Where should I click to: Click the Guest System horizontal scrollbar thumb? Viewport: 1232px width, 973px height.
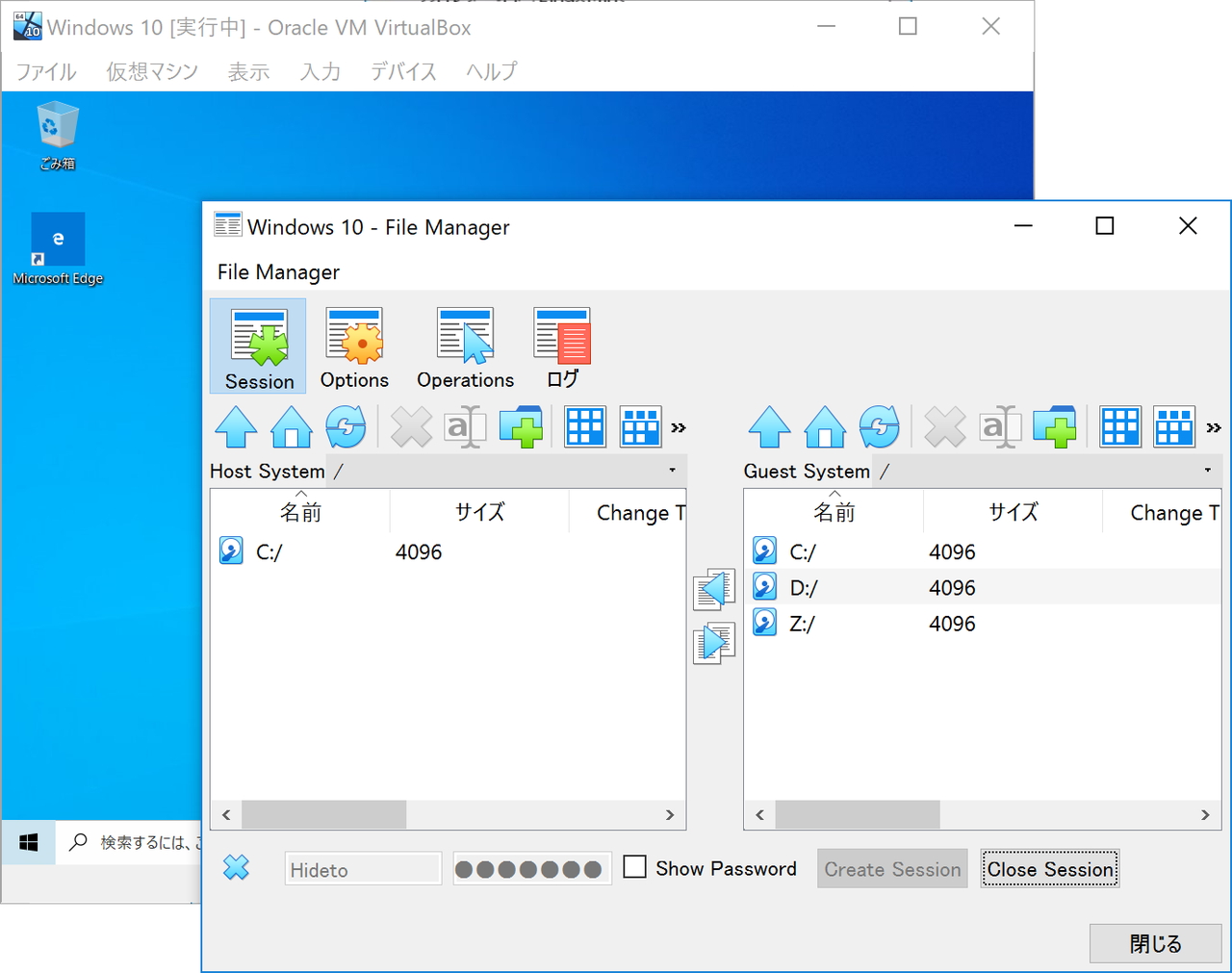click(x=858, y=815)
